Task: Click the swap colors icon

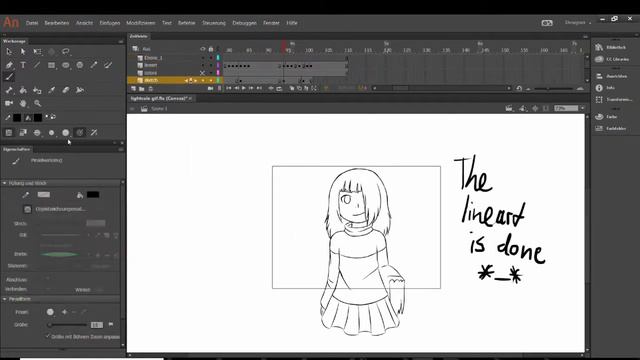Action: [53, 117]
